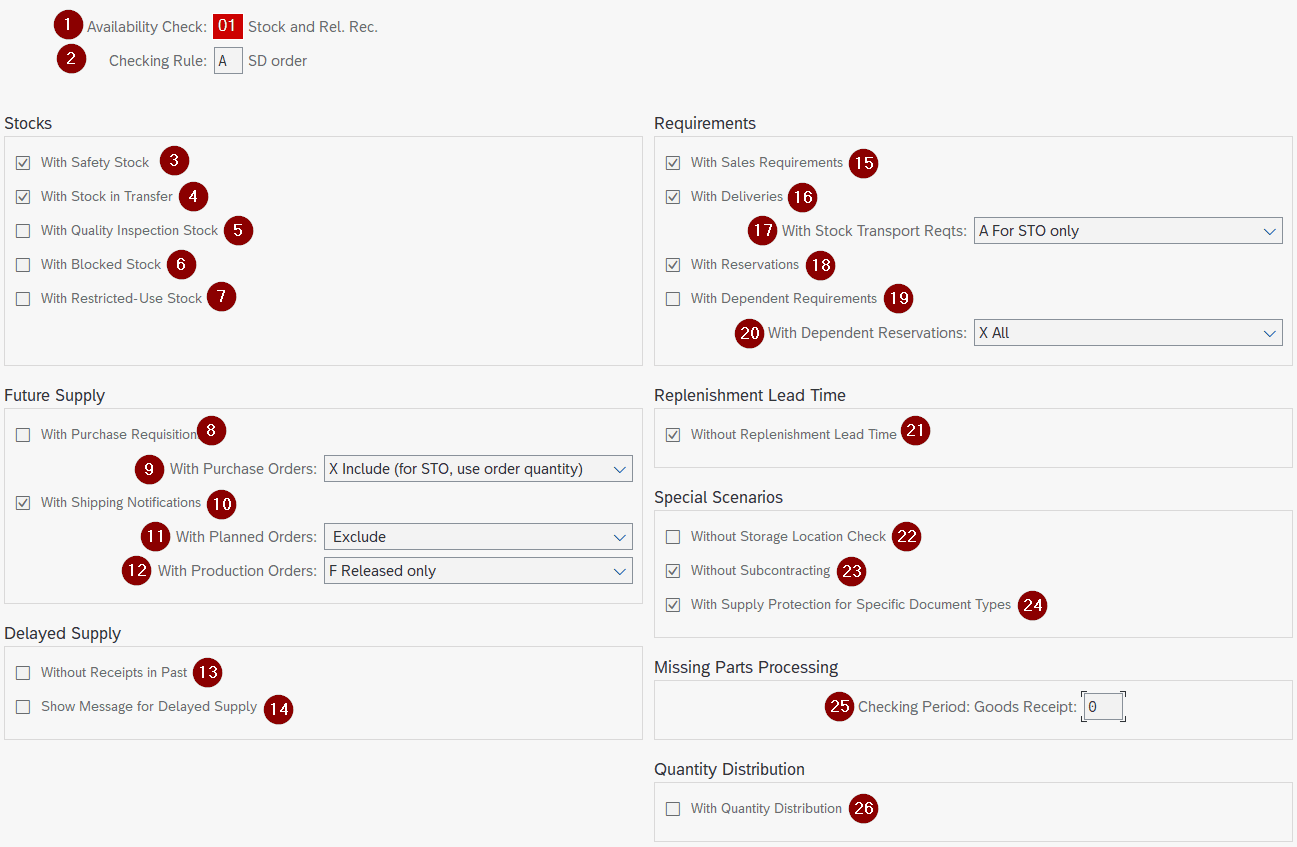Toggle Without Storage Location Check checkbox

pyautogui.click(x=673, y=536)
